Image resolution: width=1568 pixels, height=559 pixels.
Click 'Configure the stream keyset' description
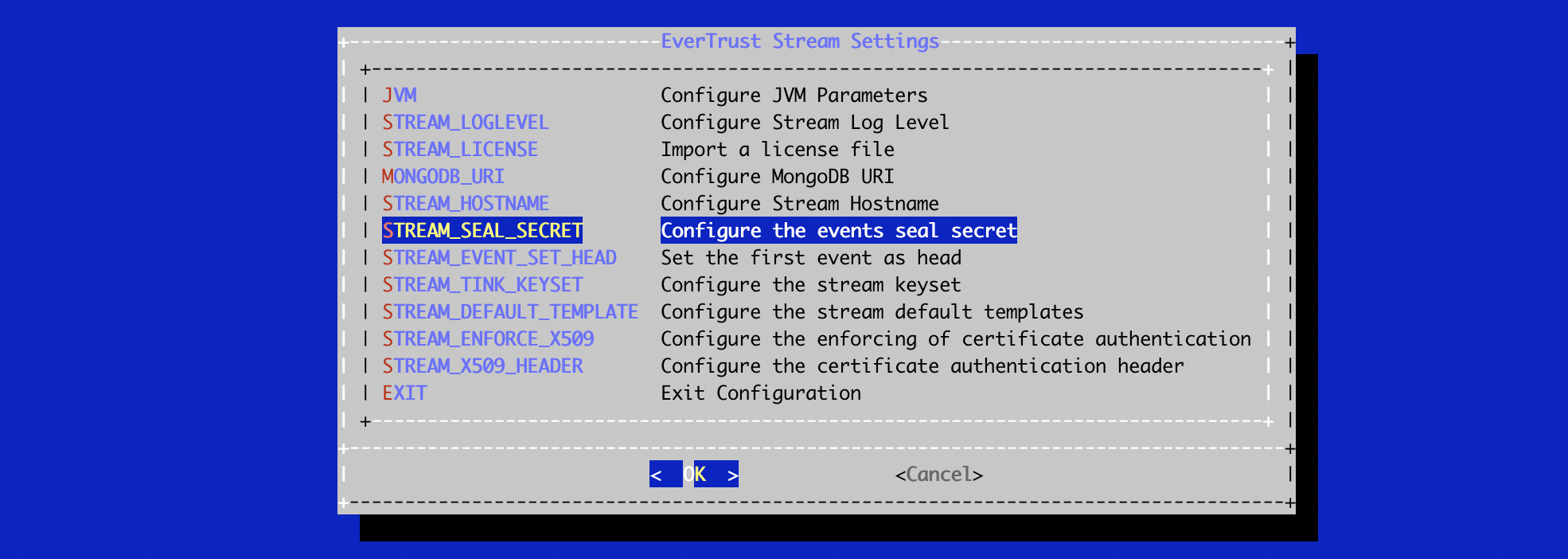[811, 285]
